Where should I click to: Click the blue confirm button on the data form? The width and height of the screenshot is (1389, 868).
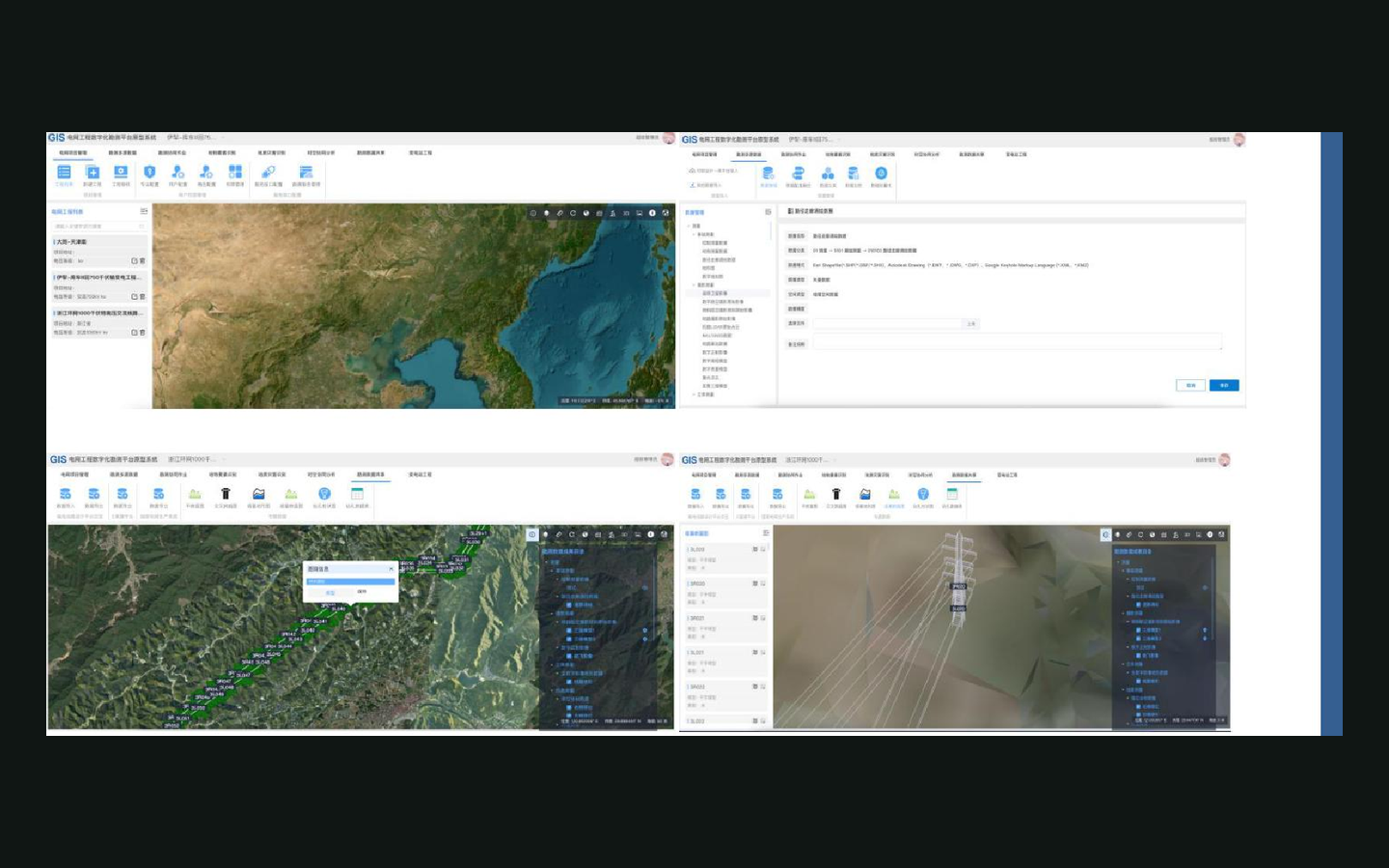1224,385
